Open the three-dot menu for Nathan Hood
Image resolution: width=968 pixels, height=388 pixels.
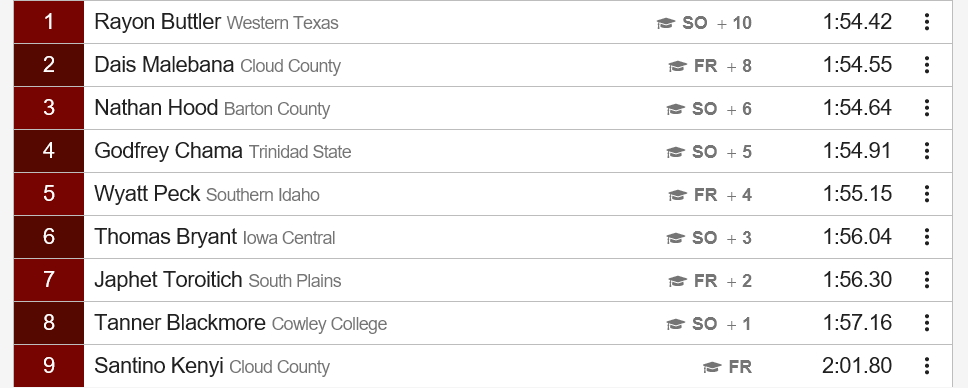pyautogui.click(x=927, y=108)
